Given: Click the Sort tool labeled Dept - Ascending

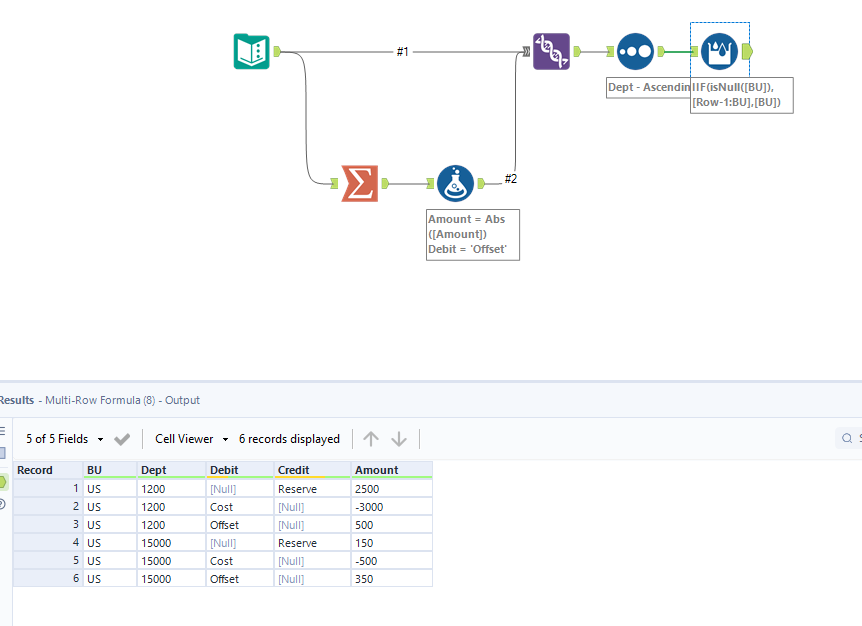Looking at the screenshot, I should tap(636, 51).
